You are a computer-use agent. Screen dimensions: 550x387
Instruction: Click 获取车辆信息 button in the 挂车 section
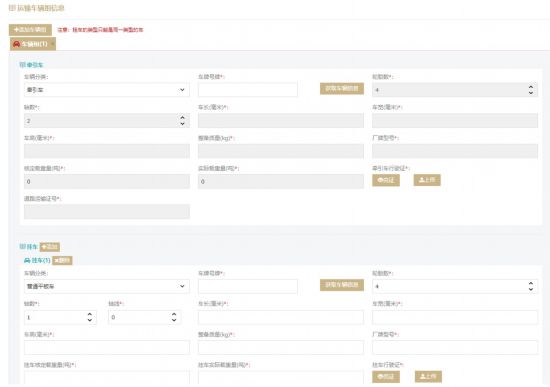click(342, 285)
